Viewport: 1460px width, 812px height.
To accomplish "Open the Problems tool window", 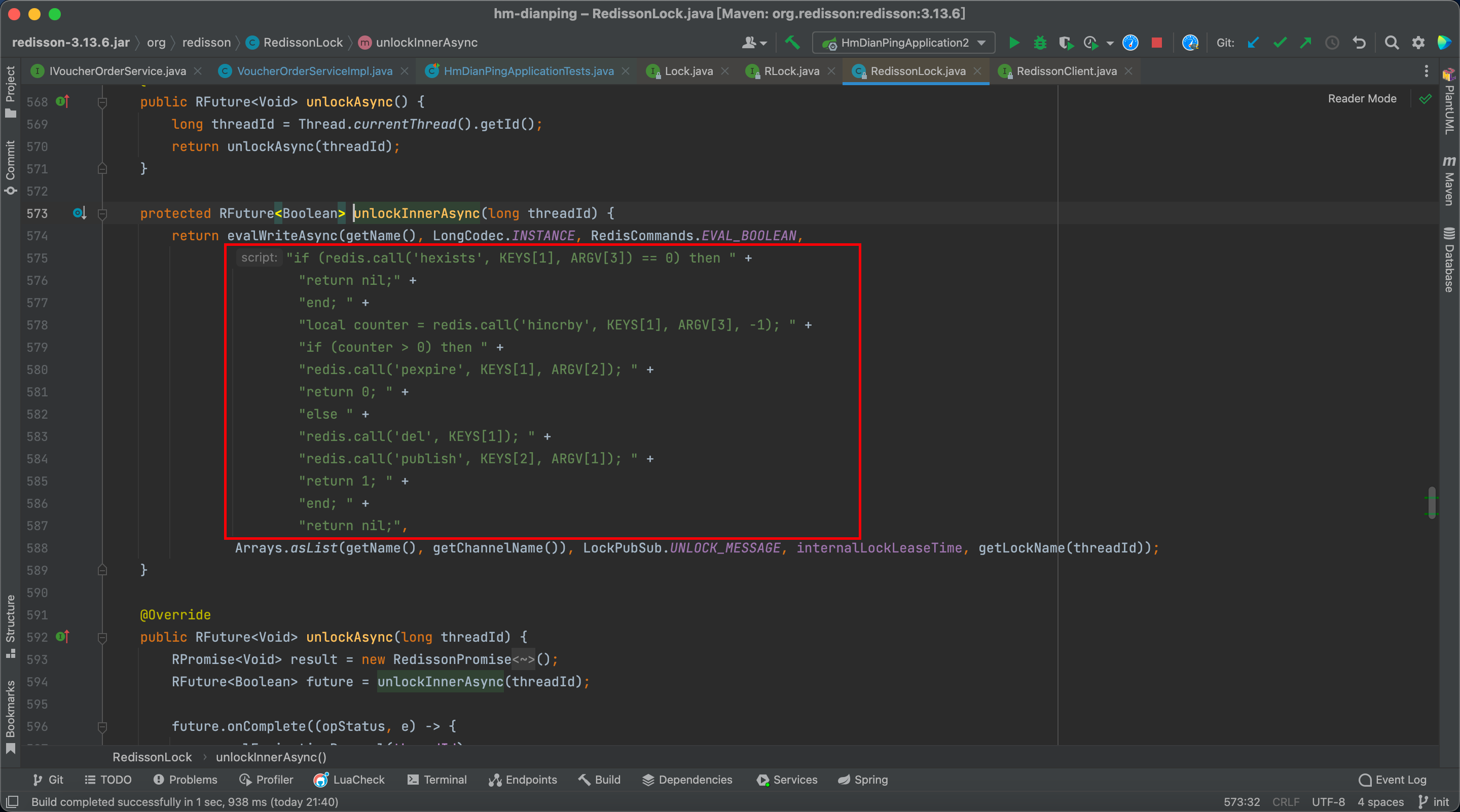I will (186, 779).
